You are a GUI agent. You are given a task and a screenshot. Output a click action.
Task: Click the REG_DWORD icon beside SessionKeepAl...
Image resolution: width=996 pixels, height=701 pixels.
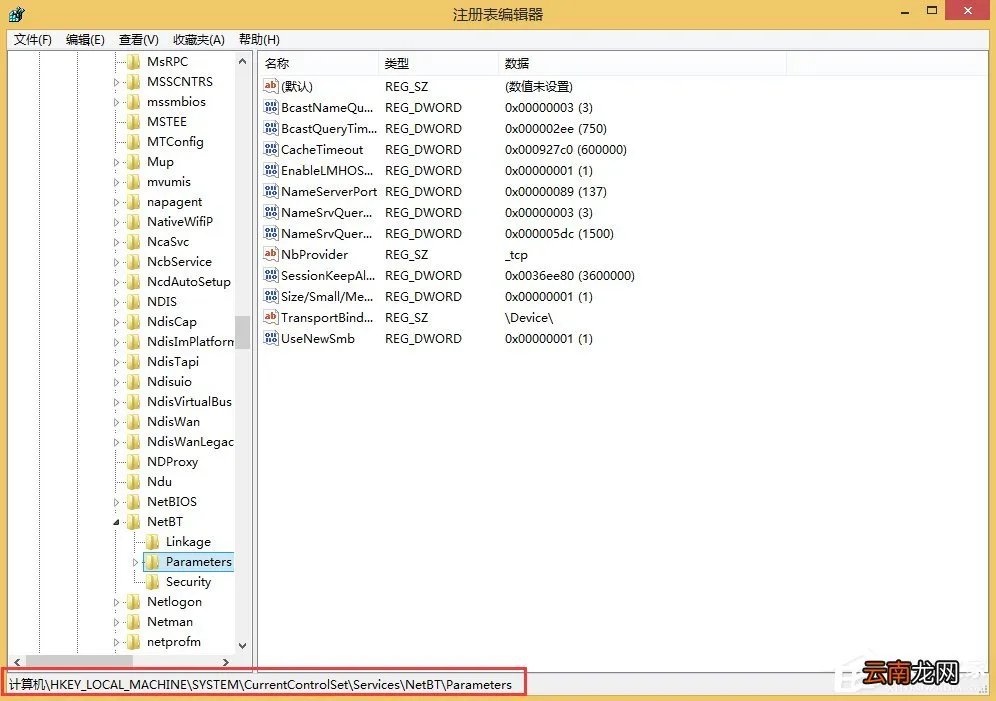pyautogui.click(x=270, y=275)
